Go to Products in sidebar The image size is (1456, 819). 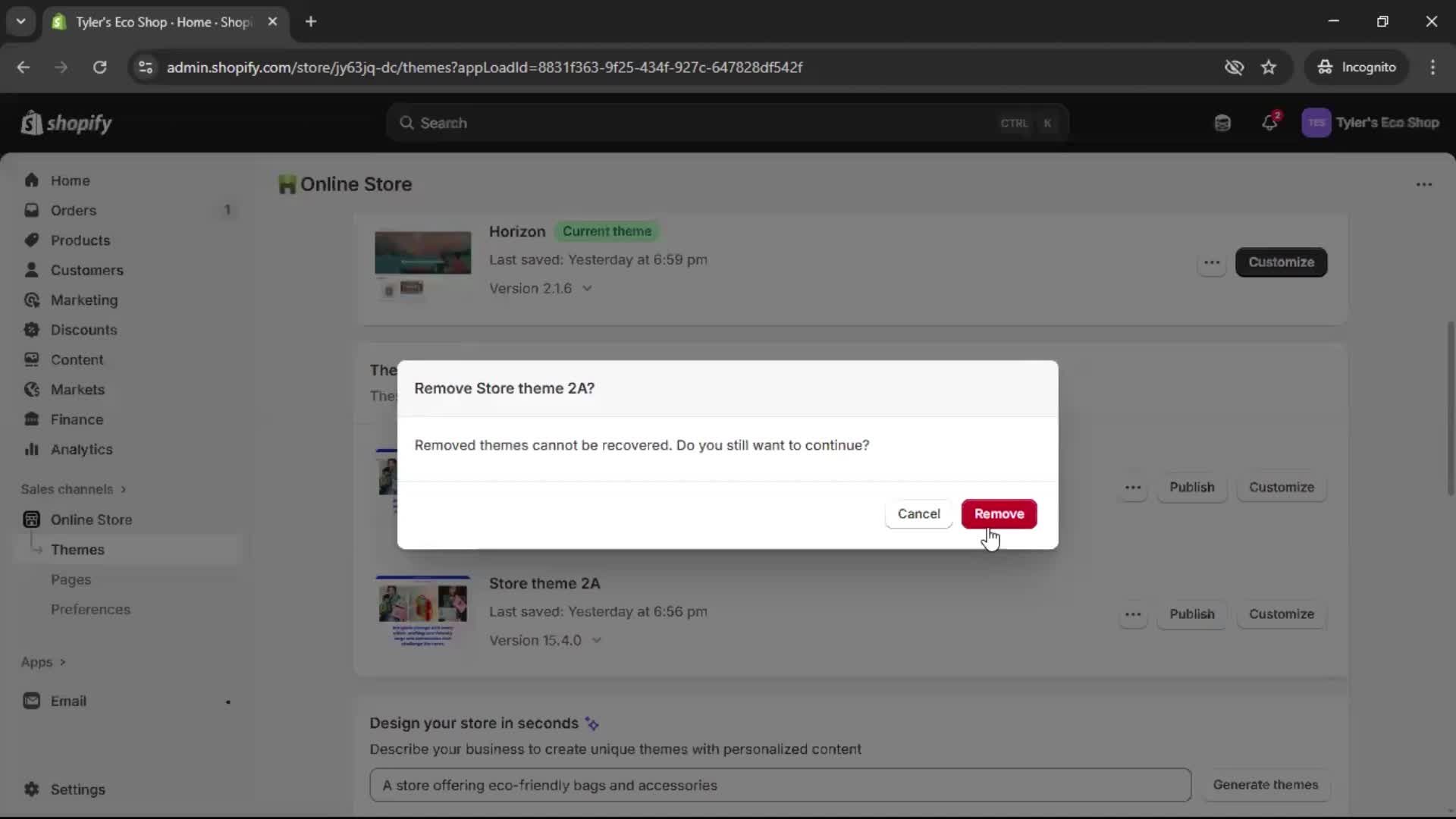pyautogui.click(x=80, y=240)
